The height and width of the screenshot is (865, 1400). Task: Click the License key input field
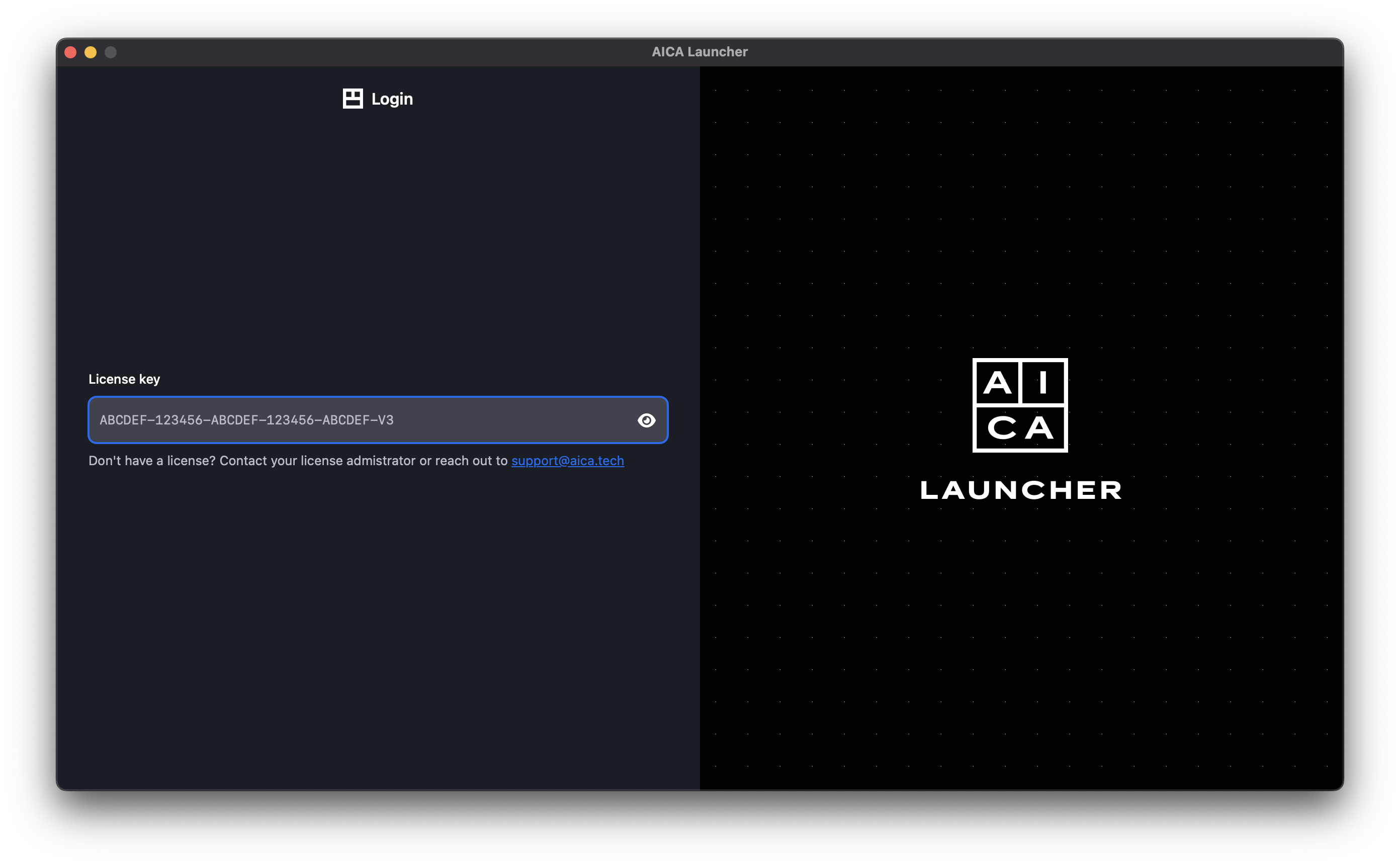pyautogui.click(x=378, y=420)
